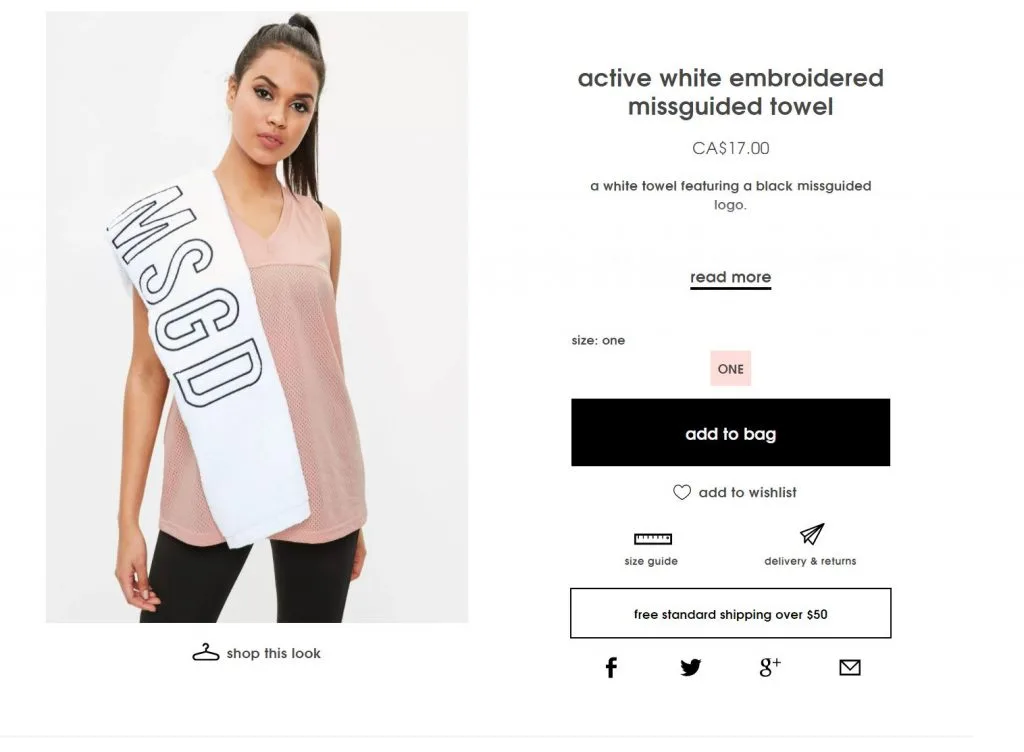Click the CA$17.00 price
Viewport: 1024px width, 752px height.
coord(730,149)
